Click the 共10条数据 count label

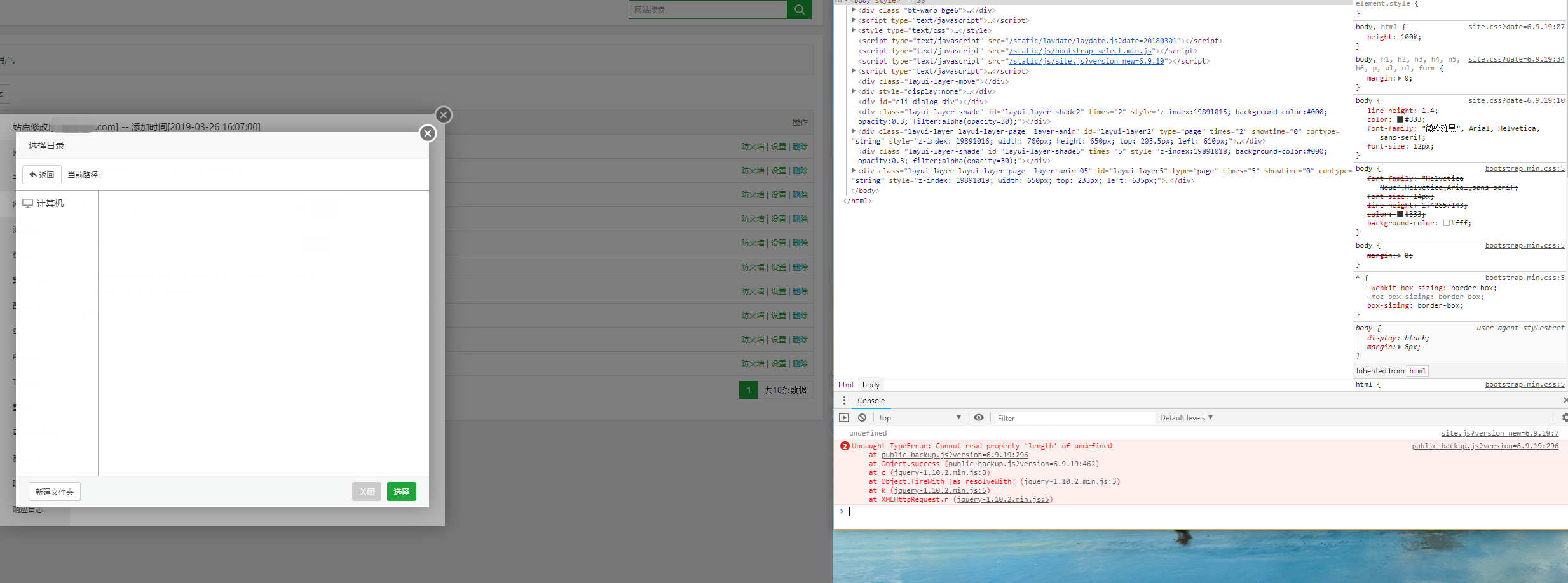coord(786,390)
